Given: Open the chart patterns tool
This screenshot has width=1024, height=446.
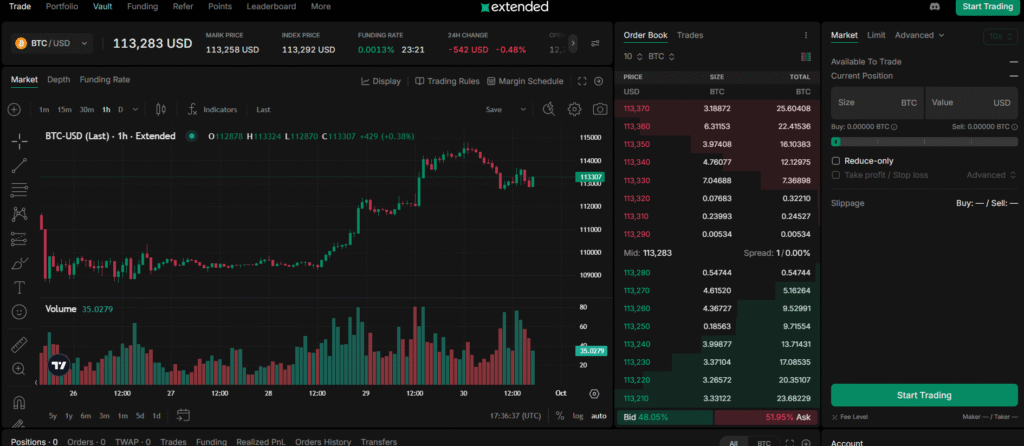Looking at the screenshot, I should click(20, 214).
